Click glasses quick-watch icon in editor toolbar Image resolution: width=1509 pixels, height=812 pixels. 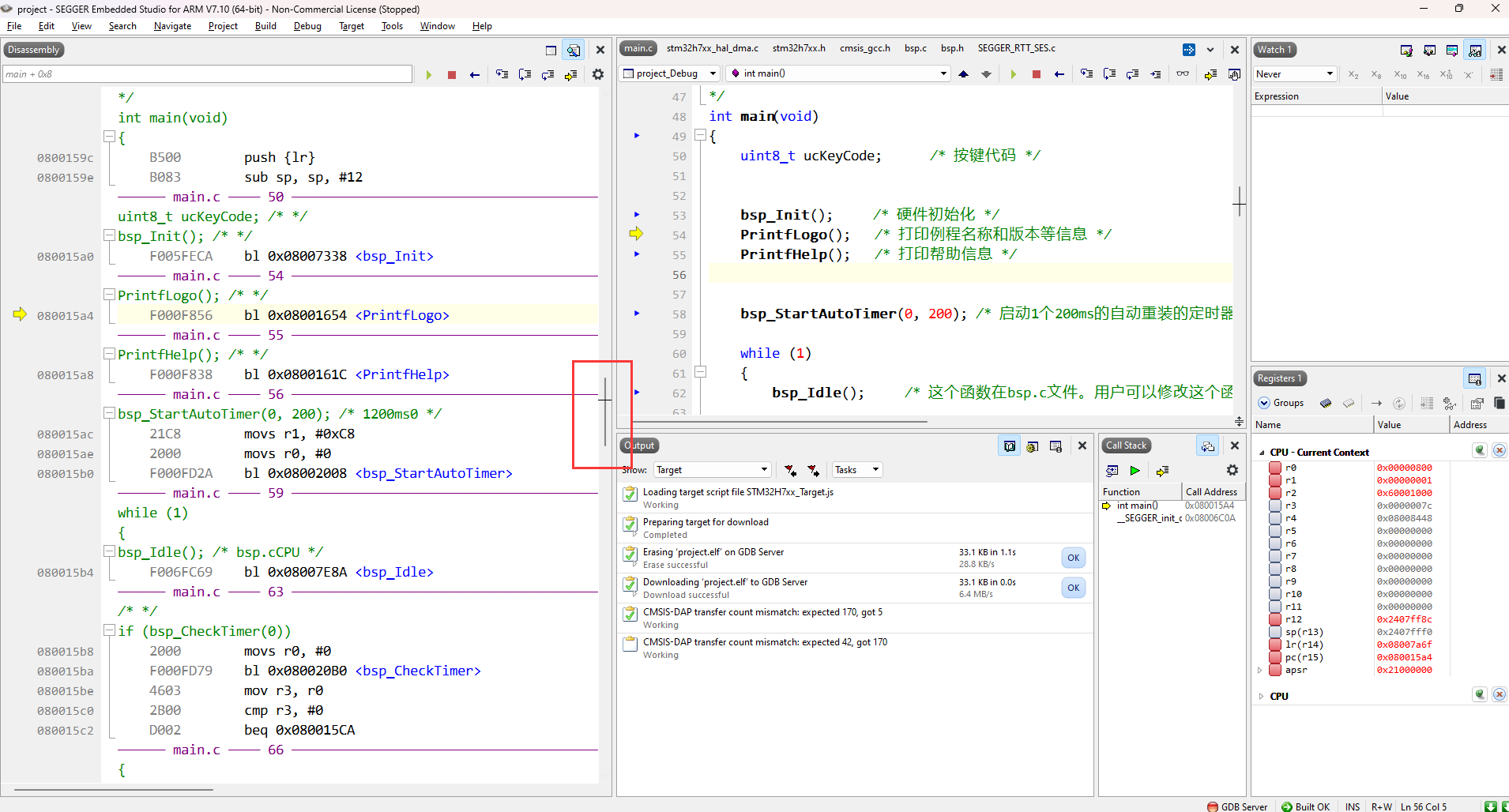click(1183, 73)
